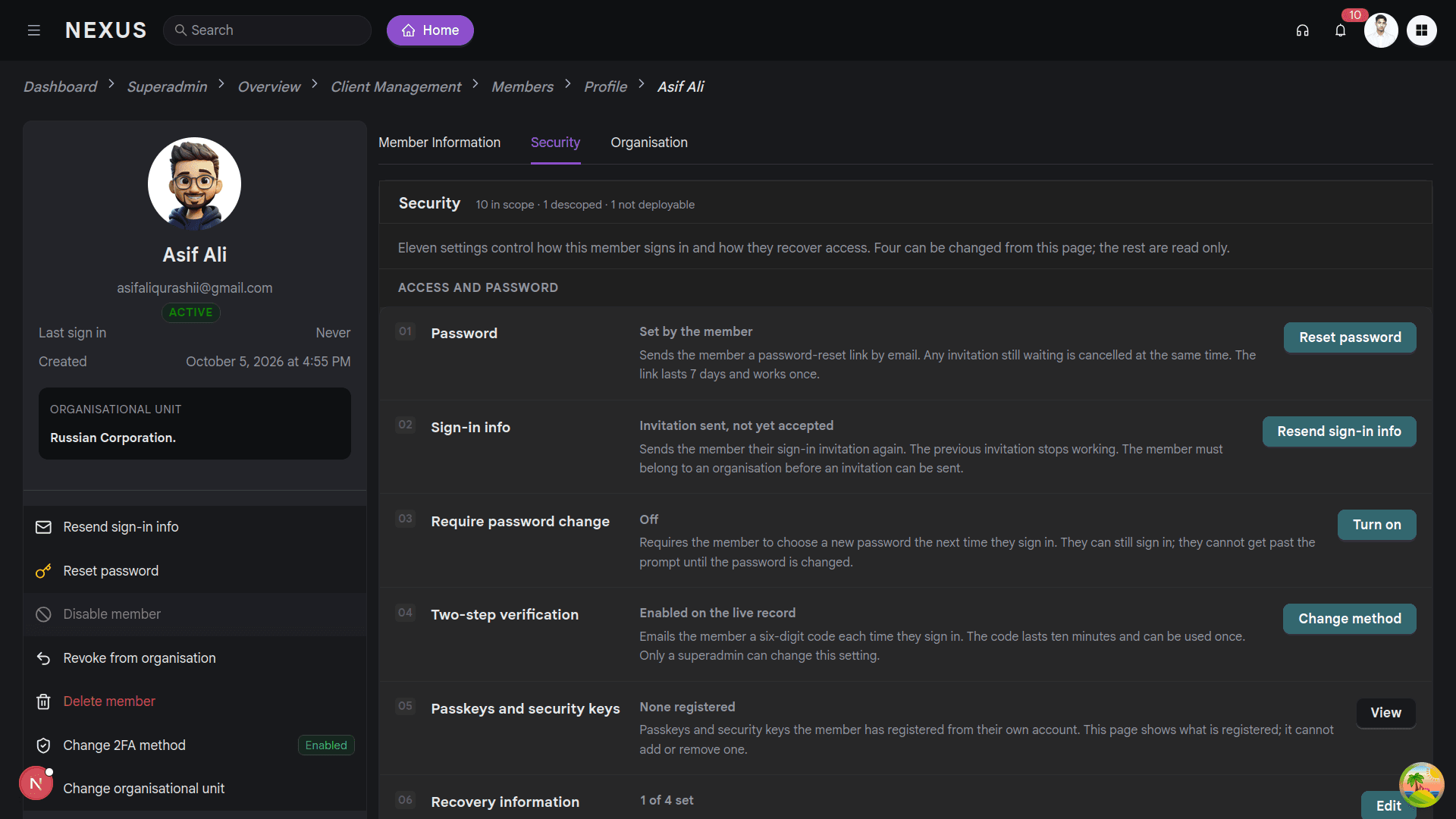Navigate to Dashboard breadcrumb
Screen dimensions: 1456x819
[60, 86]
